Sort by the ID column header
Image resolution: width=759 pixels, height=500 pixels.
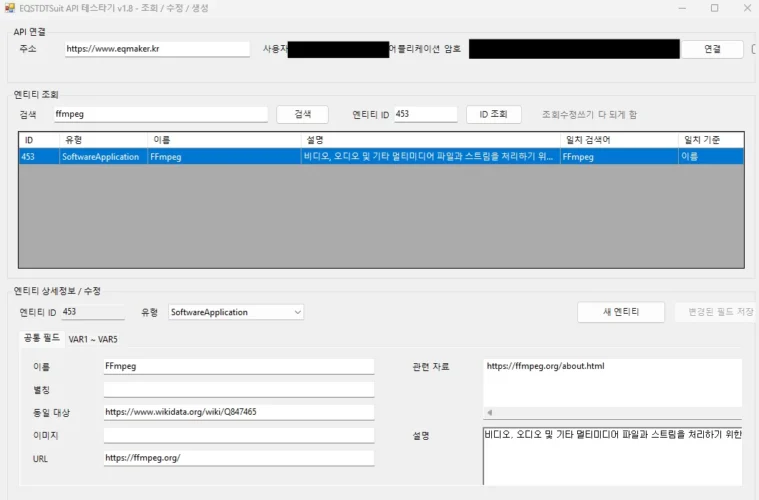click(x=39, y=140)
